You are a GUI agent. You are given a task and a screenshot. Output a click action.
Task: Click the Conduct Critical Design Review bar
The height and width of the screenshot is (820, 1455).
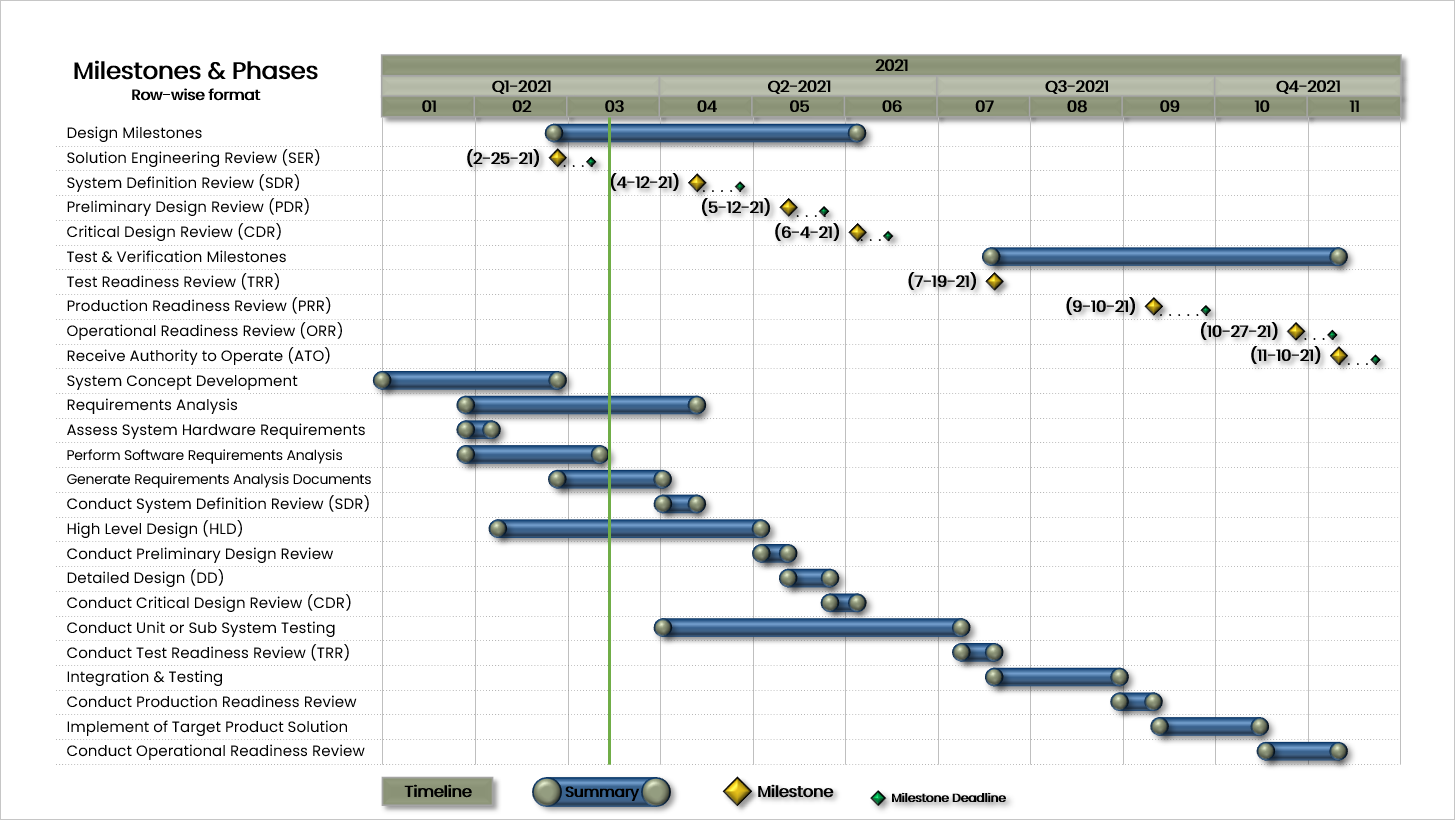point(844,603)
